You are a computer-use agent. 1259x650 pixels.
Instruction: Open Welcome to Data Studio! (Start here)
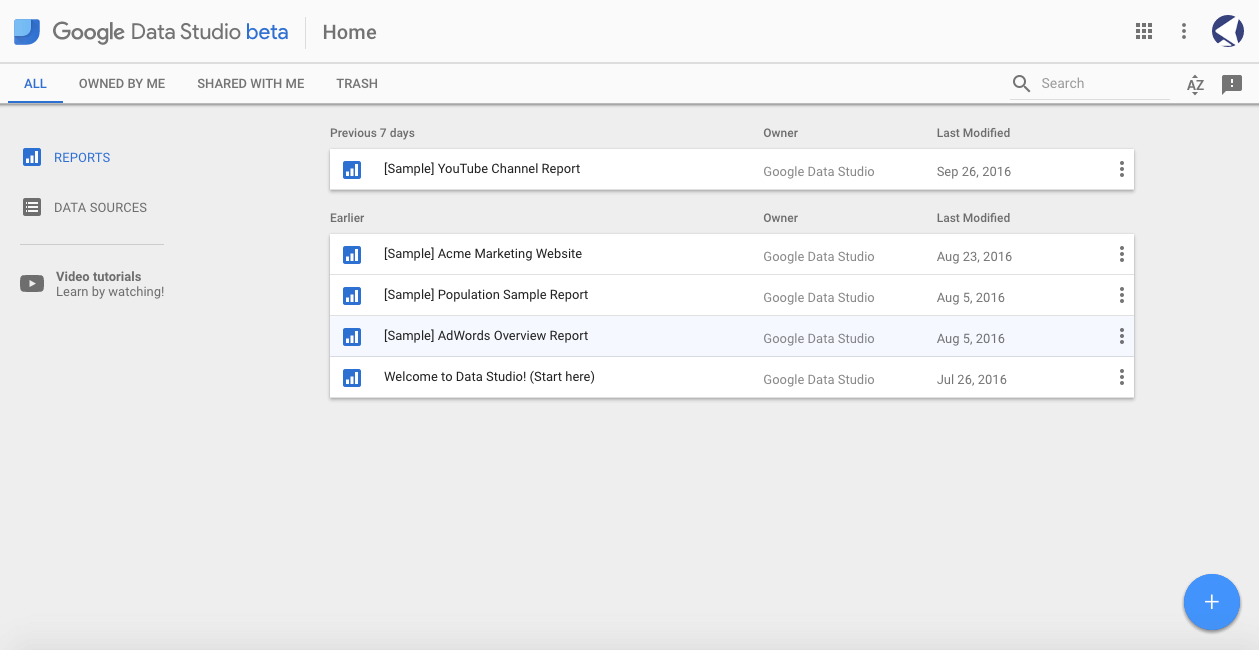tap(489, 377)
